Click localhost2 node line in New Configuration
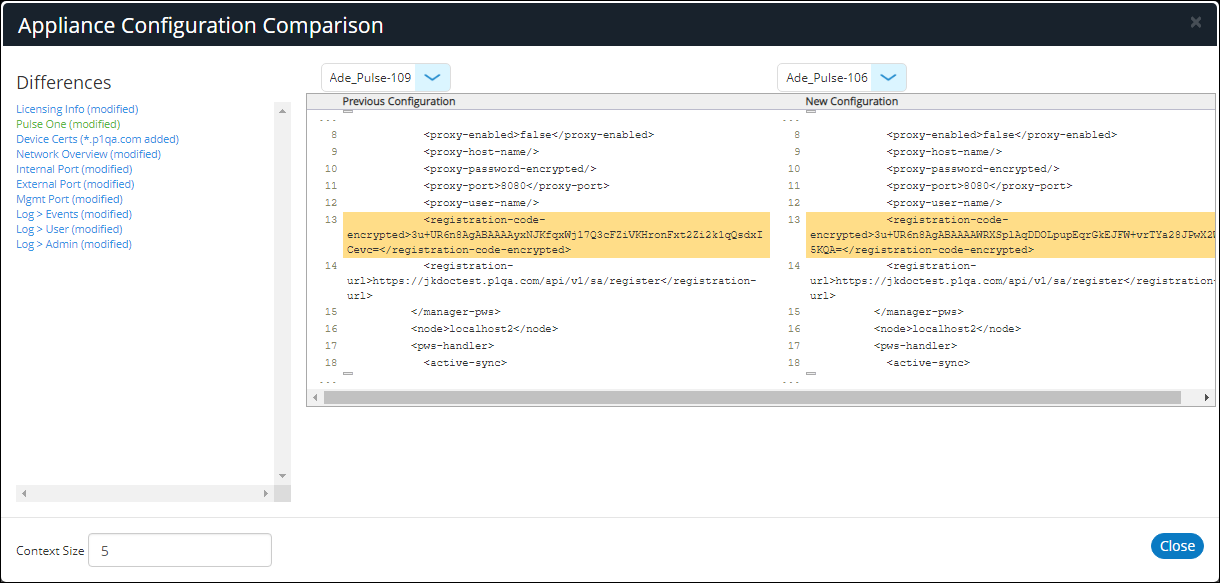 947,329
